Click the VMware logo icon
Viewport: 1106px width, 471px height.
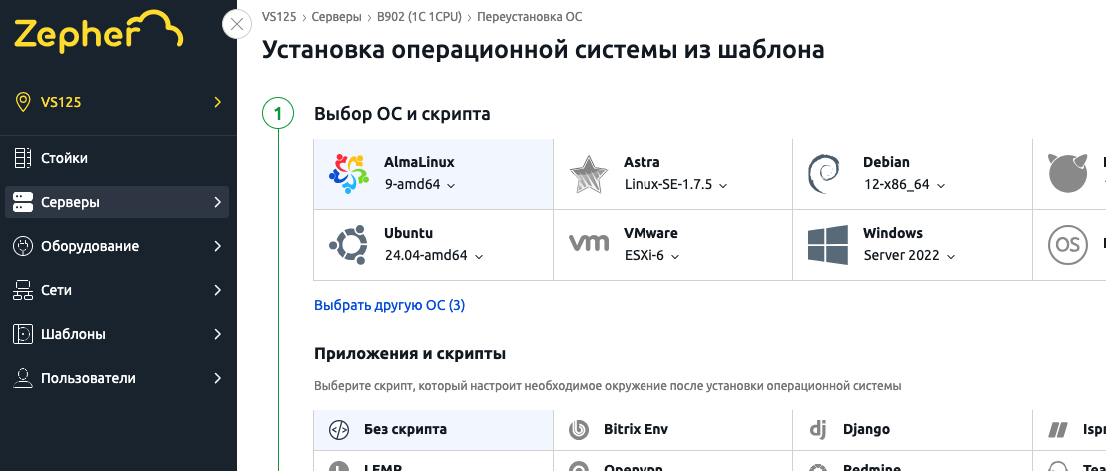point(588,243)
